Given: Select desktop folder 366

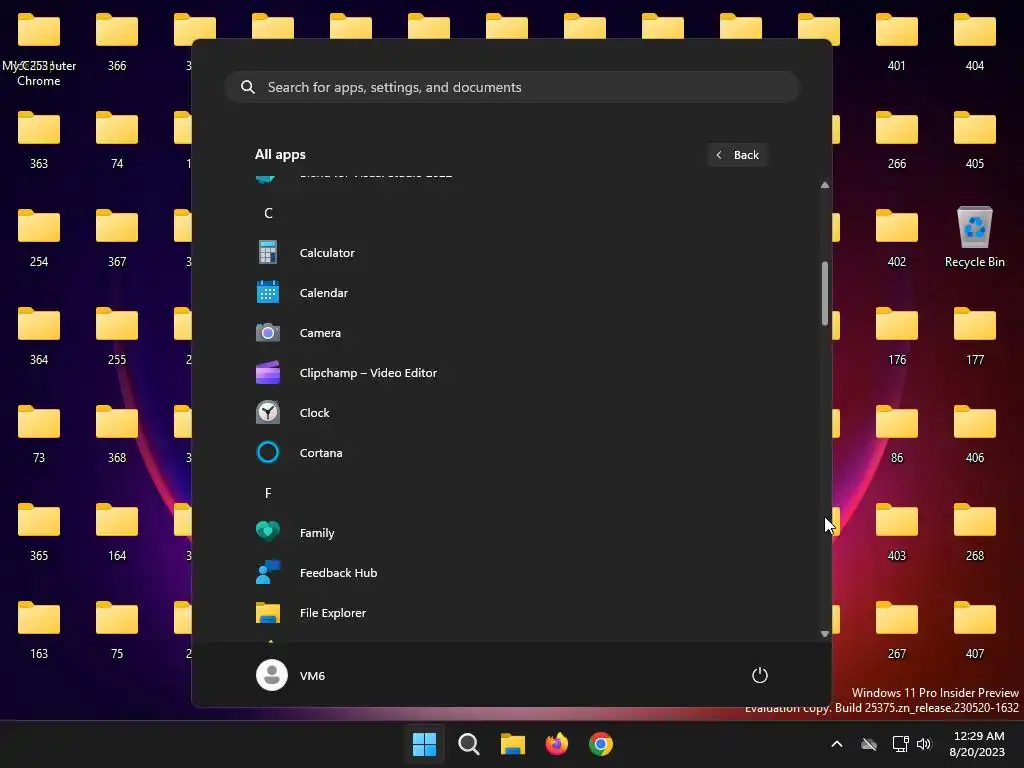Looking at the screenshot, I should click(117, 41).
